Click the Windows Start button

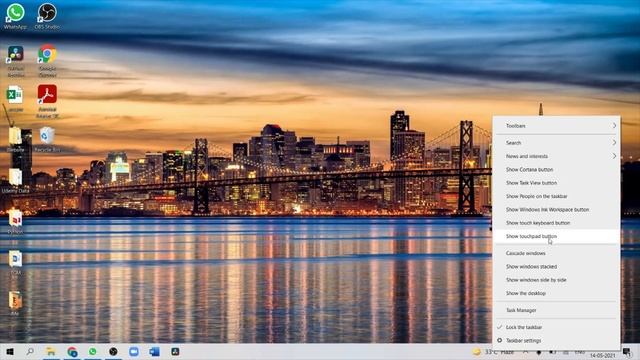tap(10, 351)
